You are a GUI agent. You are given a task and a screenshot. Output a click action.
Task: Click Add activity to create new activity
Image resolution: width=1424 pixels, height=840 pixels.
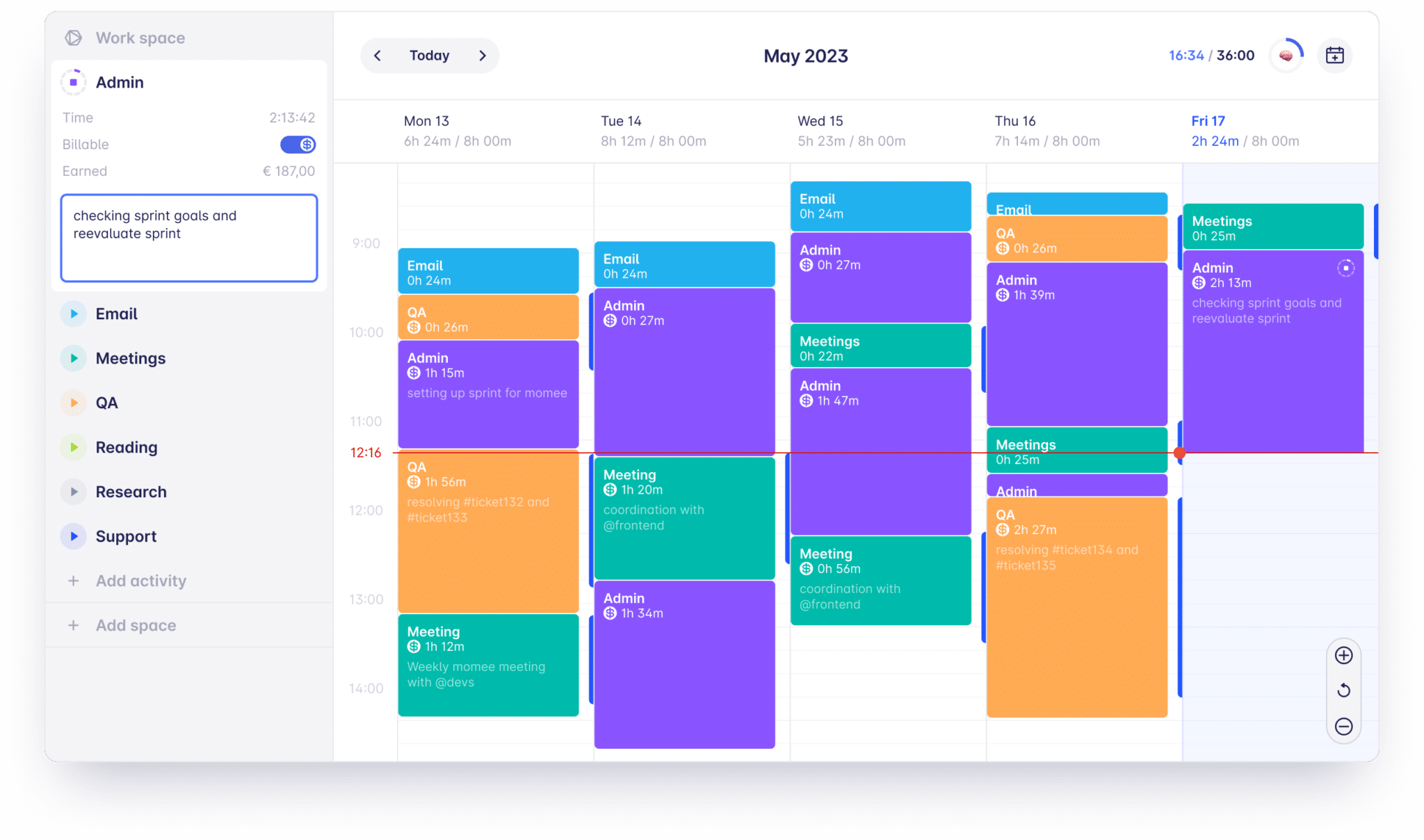point(140,580)
